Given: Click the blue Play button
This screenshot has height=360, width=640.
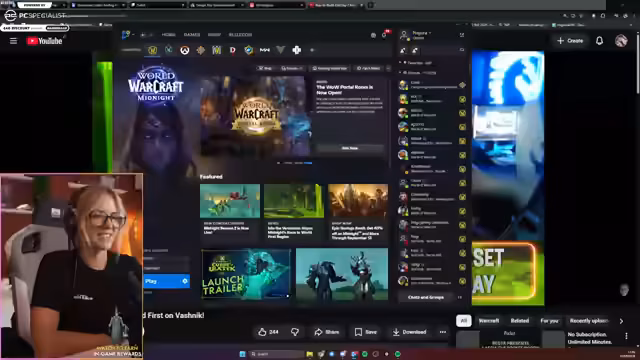Looking at the screenshot, I should coord(162,281).
